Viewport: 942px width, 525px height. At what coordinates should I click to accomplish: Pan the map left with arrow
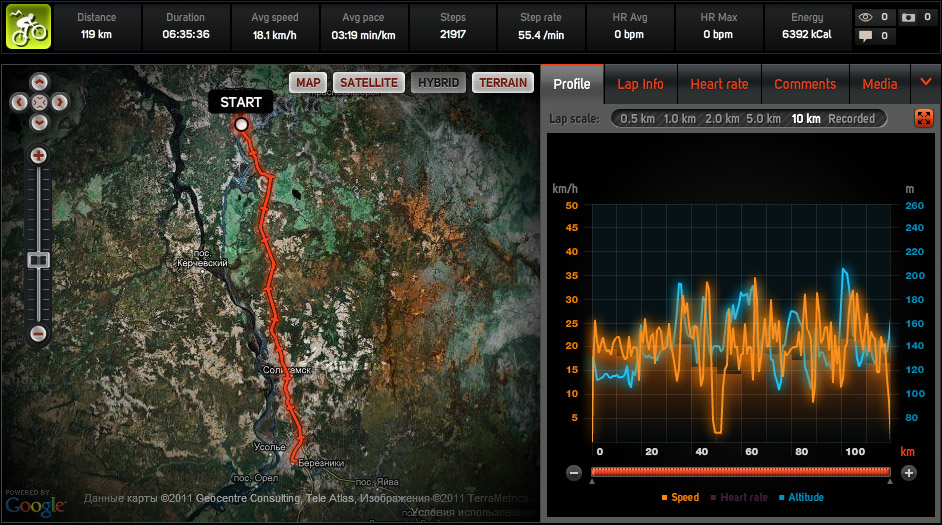pos(20,102)
